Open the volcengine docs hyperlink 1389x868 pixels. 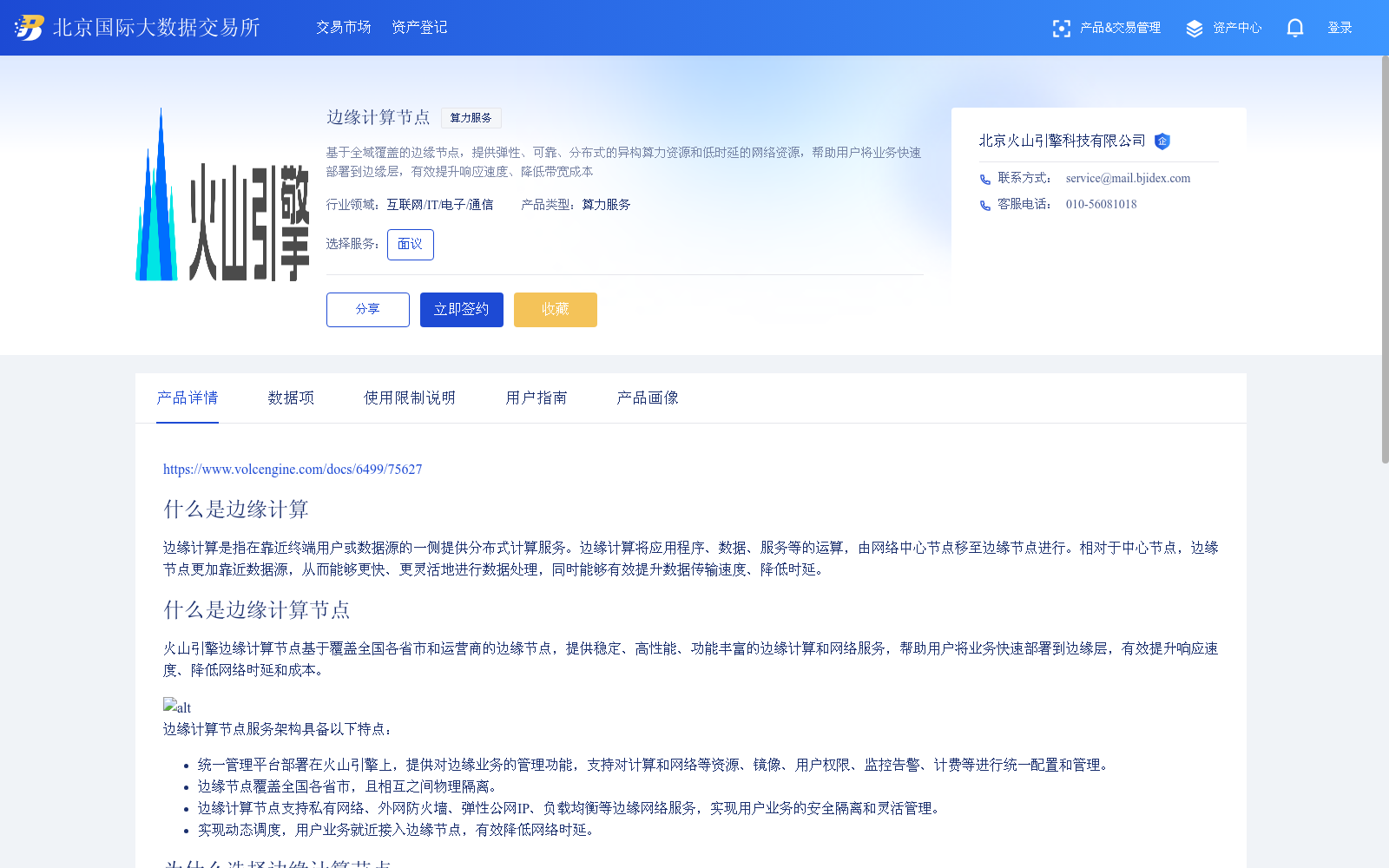tap(293, 470)
